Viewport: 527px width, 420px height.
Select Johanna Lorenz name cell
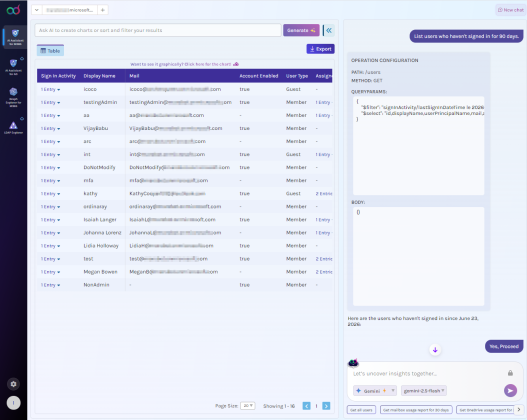[103, 233]
